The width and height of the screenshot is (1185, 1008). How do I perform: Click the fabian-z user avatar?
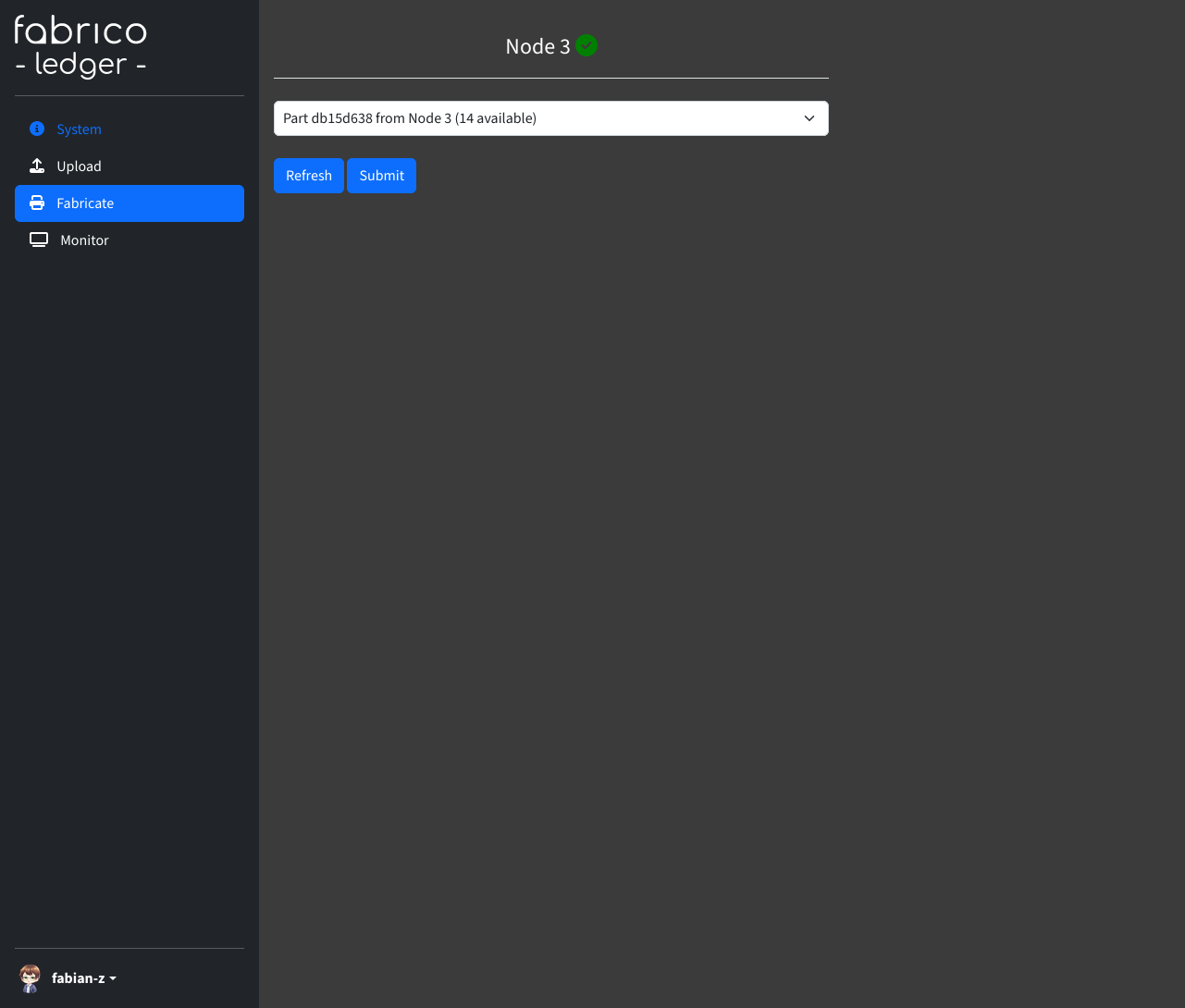[x=31, y=977]
